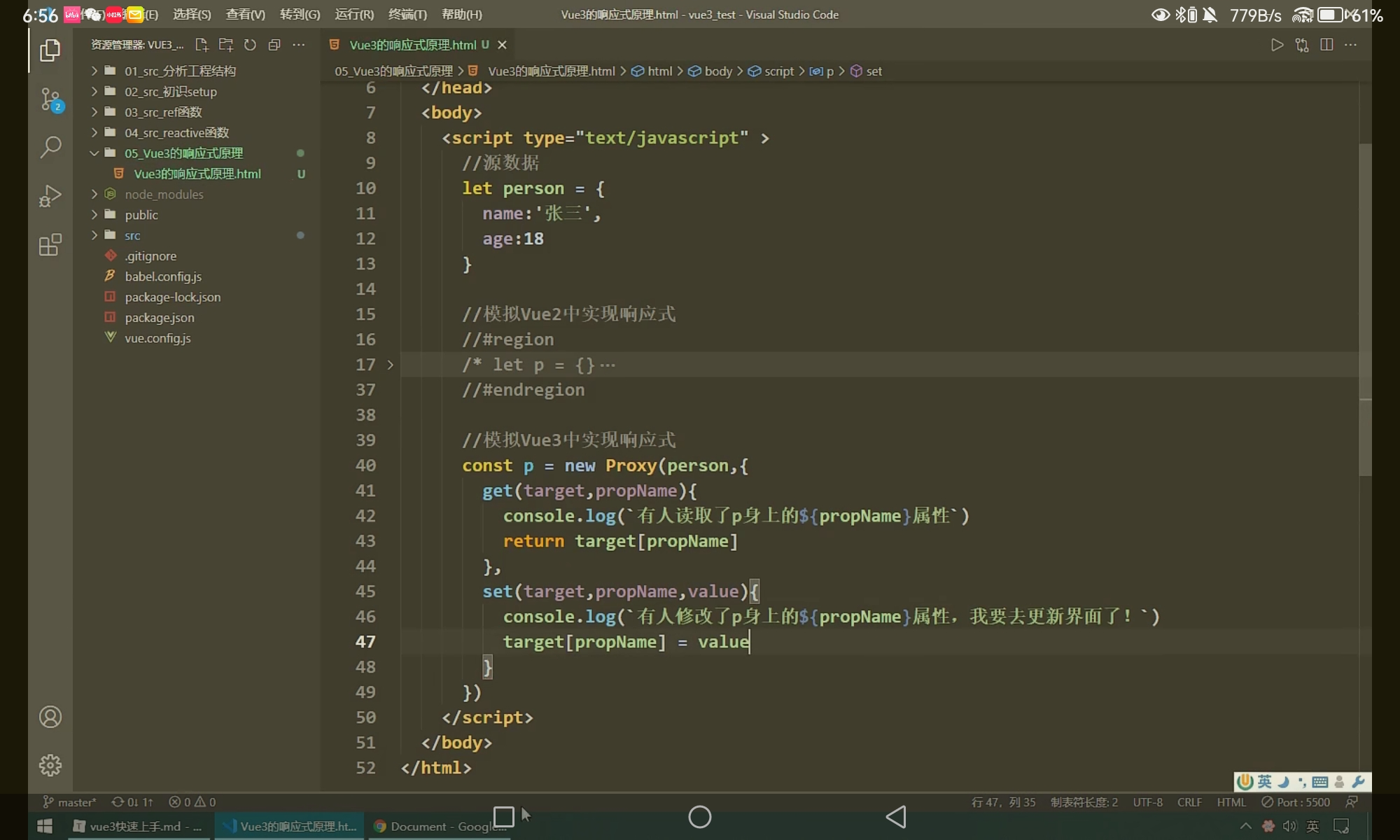
Task: Open the 帮助(H) menu
Action: point(461,14)
